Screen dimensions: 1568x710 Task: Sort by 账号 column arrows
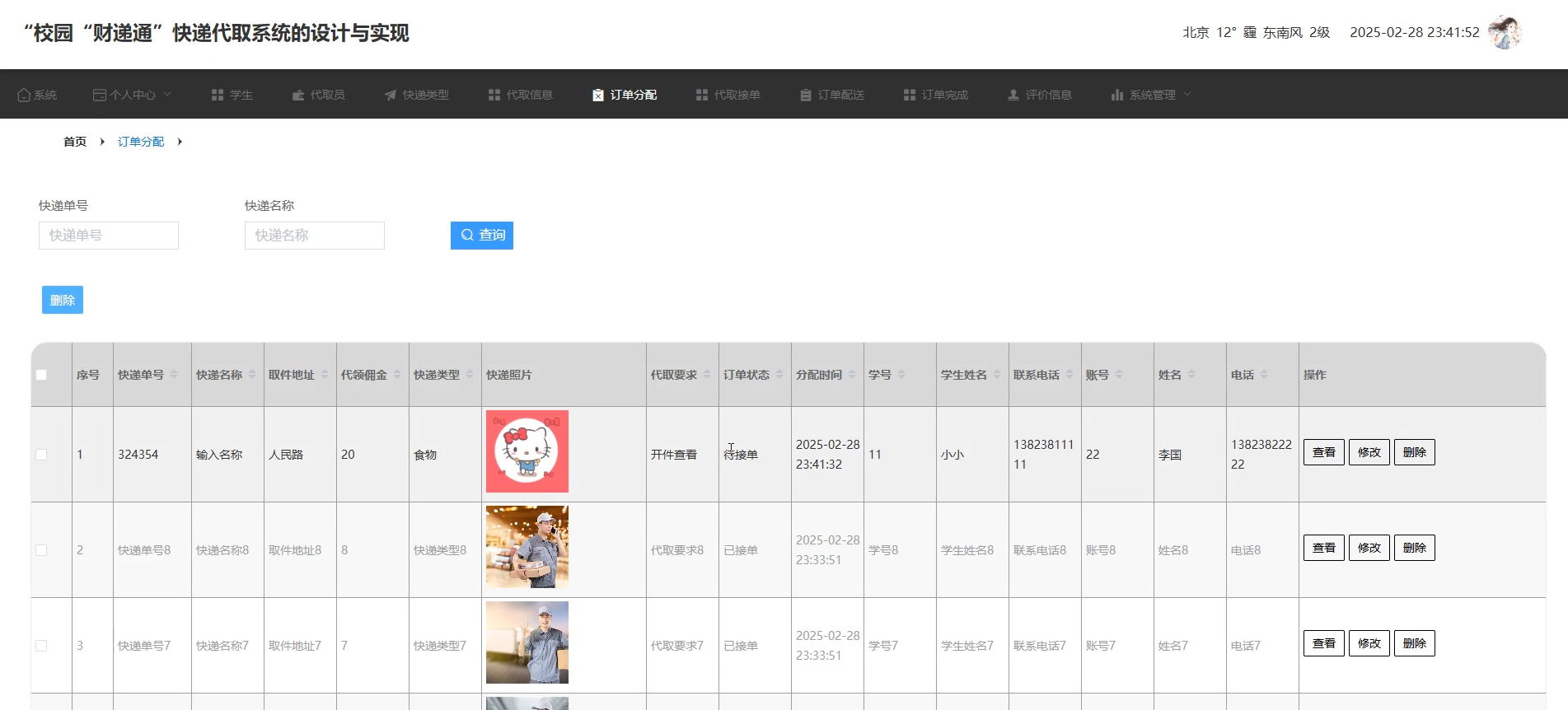1119,375
